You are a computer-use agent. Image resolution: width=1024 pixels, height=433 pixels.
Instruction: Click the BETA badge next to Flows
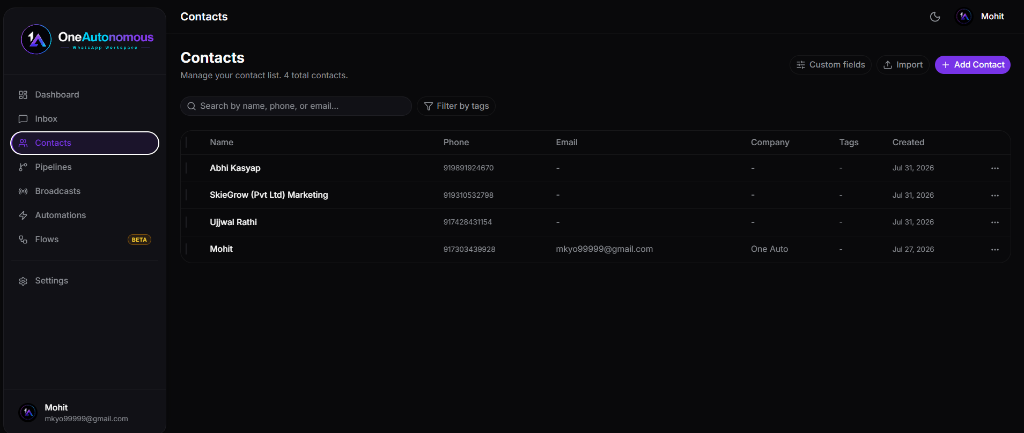coord(139,240)
